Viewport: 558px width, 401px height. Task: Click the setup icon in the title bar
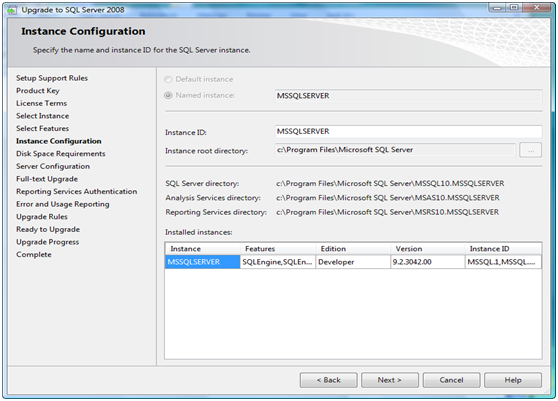coord(12,10)
